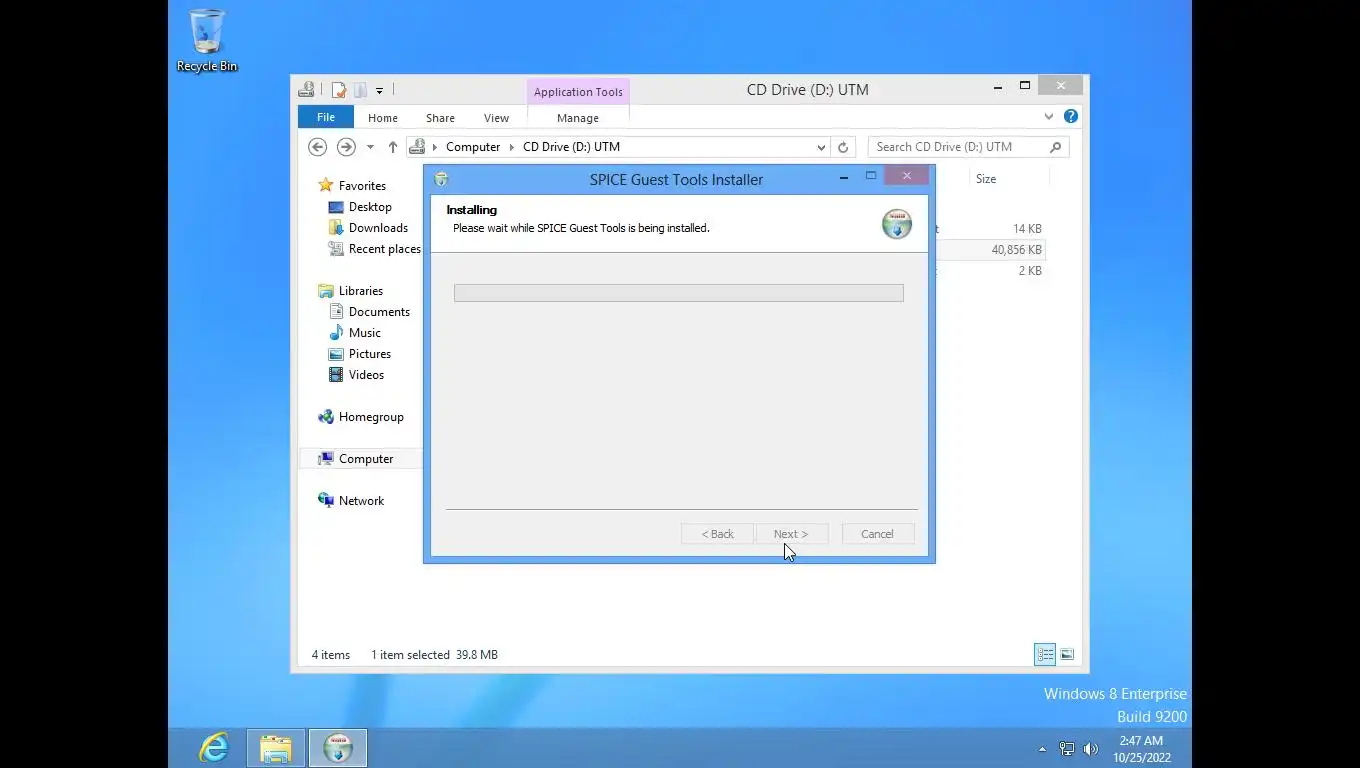Switch to the View ribbon tab

point(496,118)
